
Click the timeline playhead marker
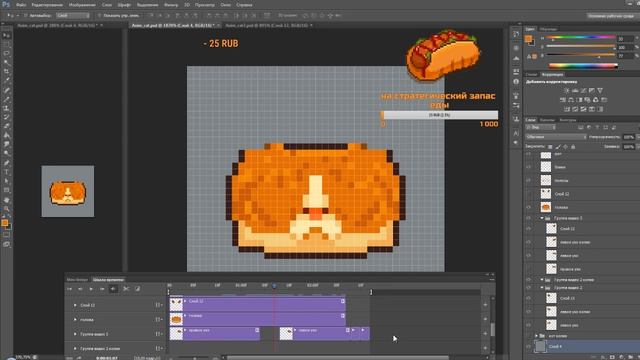pyautogui.click(x=274, y=286)
